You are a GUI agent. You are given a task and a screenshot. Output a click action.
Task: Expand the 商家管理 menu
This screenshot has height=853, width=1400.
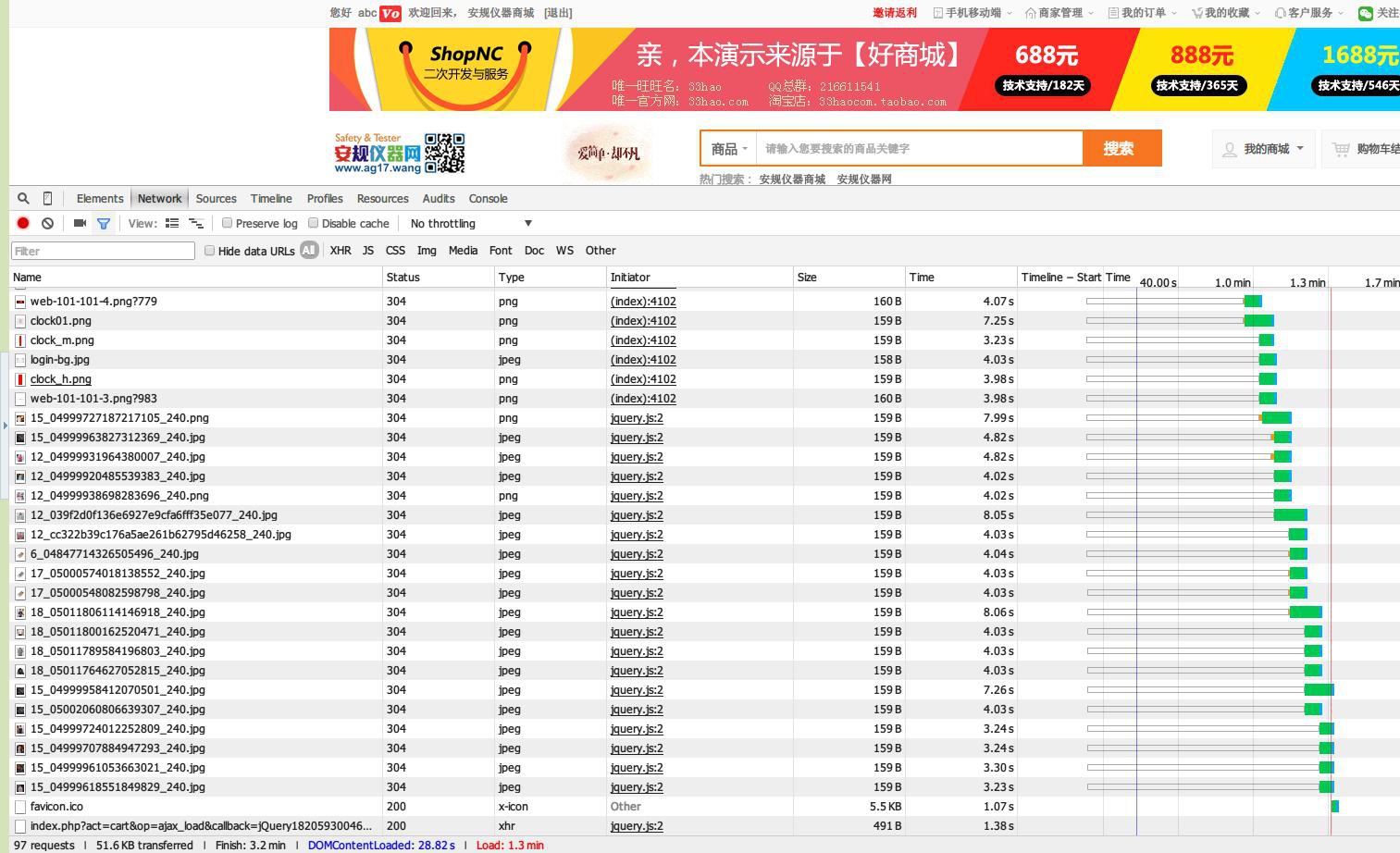tap(1059, 13)
